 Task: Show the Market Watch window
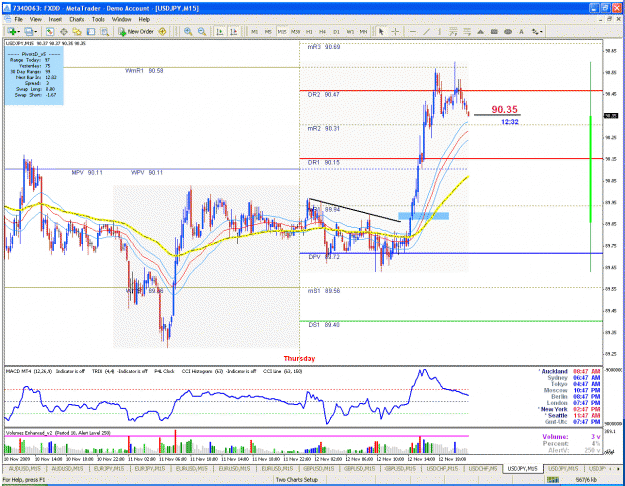[50, 31]
